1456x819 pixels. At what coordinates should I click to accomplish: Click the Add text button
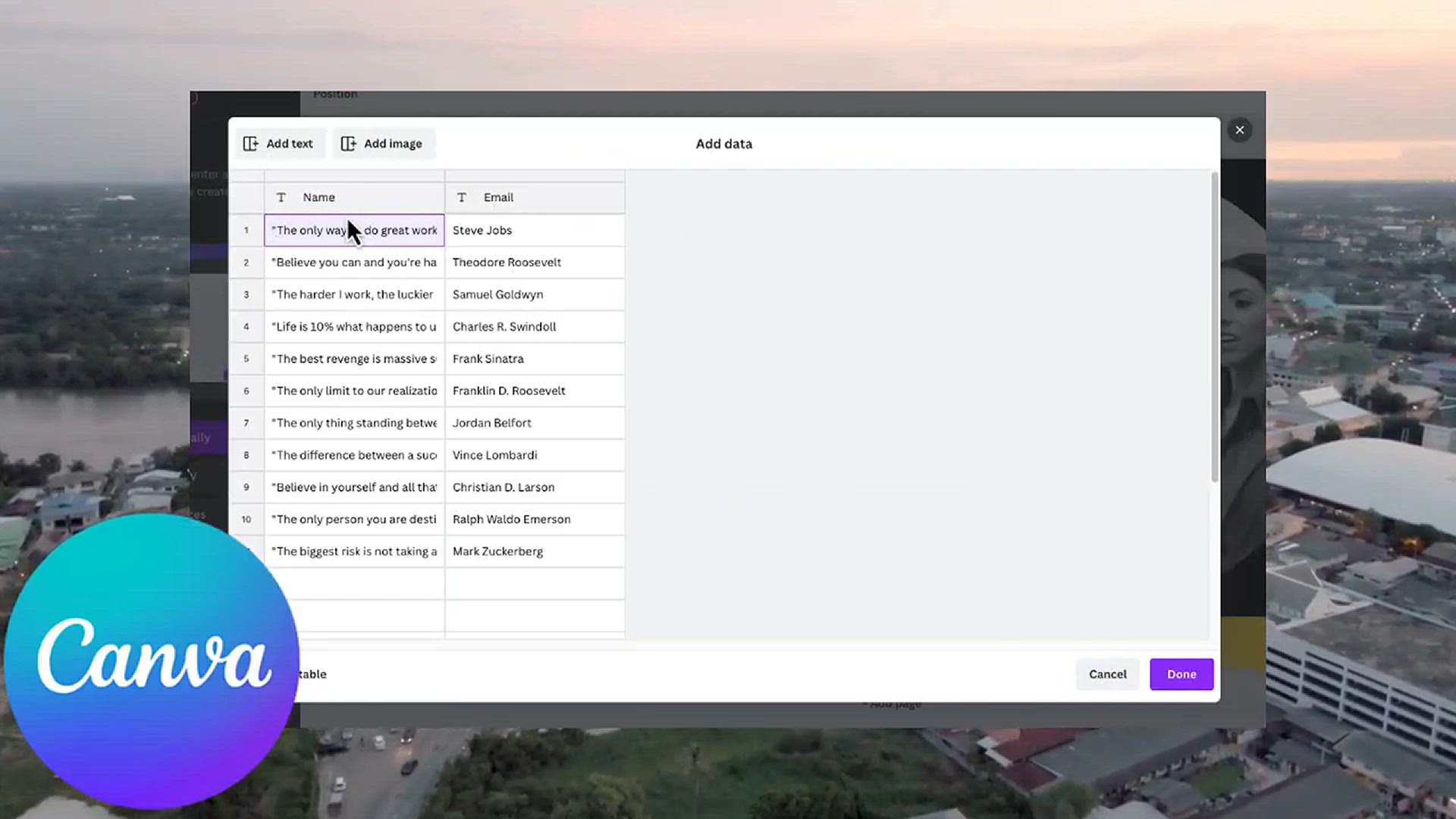pos(279,143)
